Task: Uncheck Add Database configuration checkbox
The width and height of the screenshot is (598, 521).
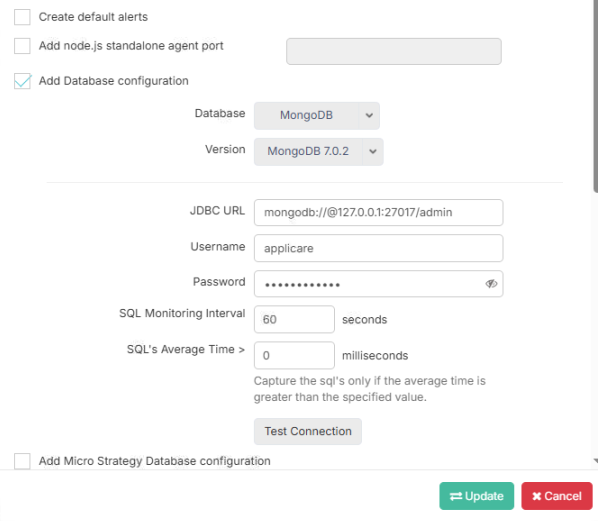Action: point(22,81)
